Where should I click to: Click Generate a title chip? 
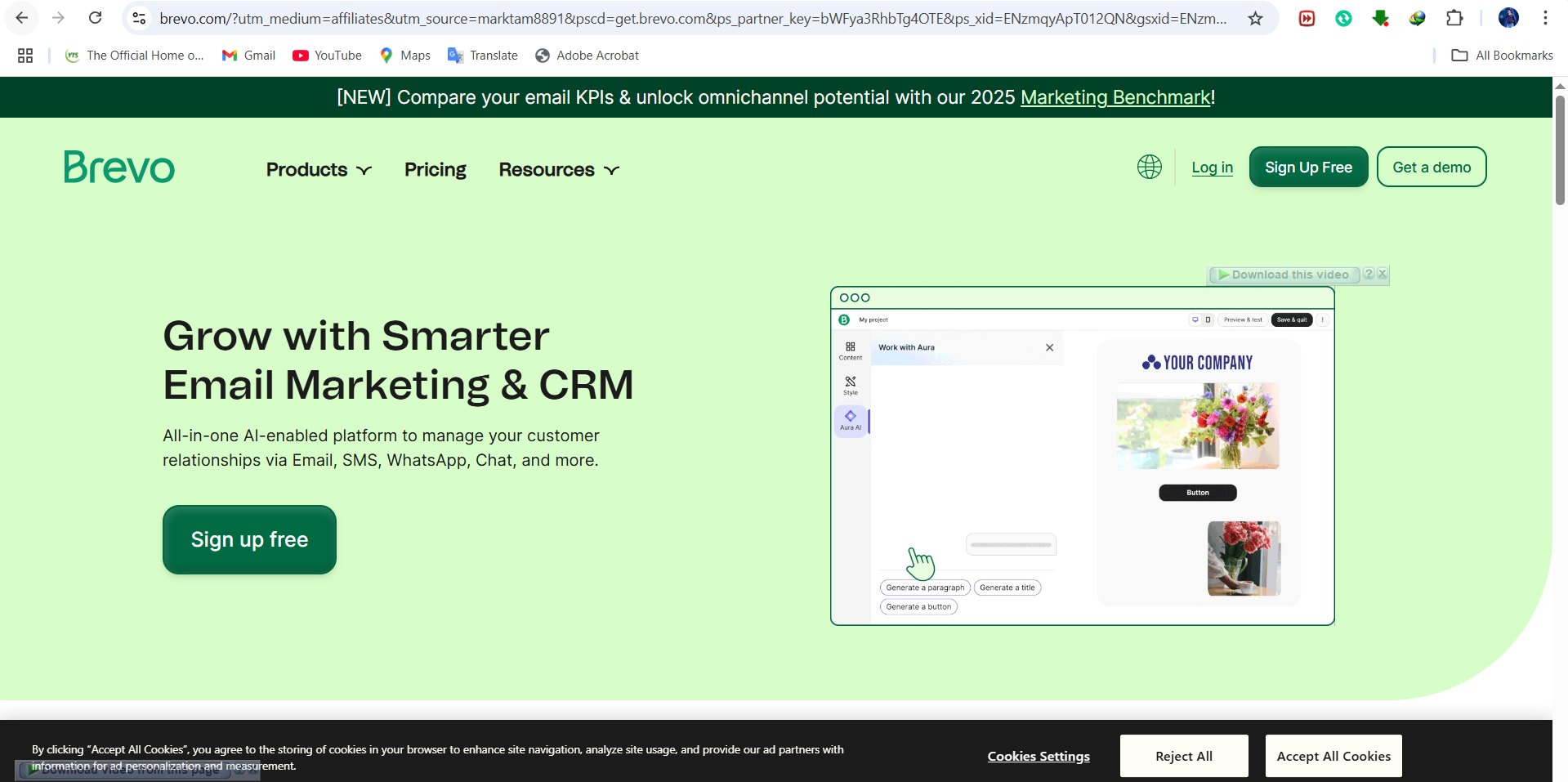tap(1007, 588)
